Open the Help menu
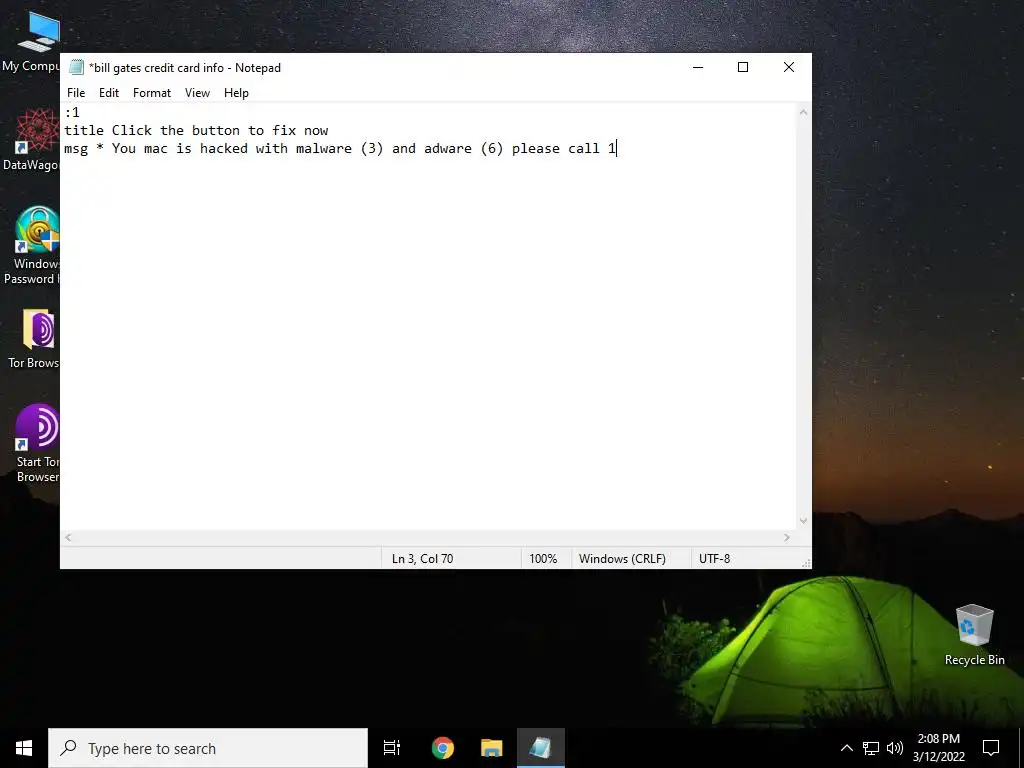 pyautogui.click(x=236, y=93)
